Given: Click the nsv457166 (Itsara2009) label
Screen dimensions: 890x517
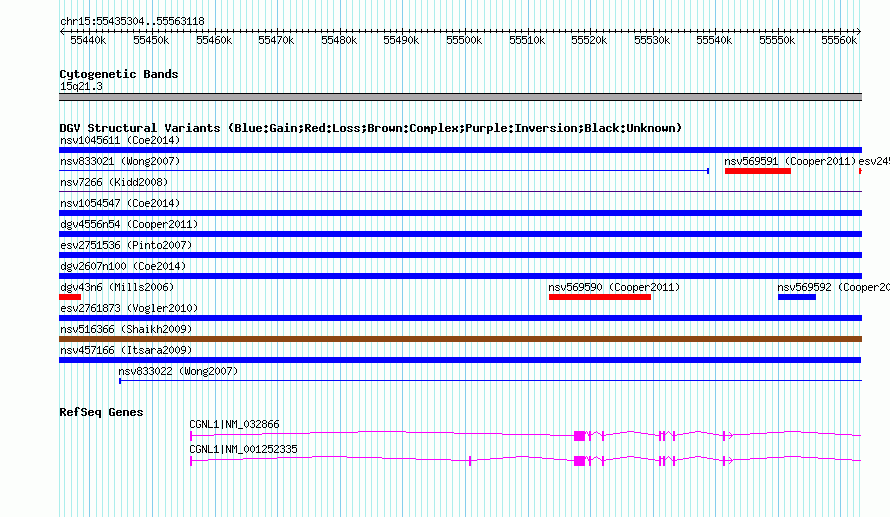Looking at the screenshot, I should (x=126, y=350).
